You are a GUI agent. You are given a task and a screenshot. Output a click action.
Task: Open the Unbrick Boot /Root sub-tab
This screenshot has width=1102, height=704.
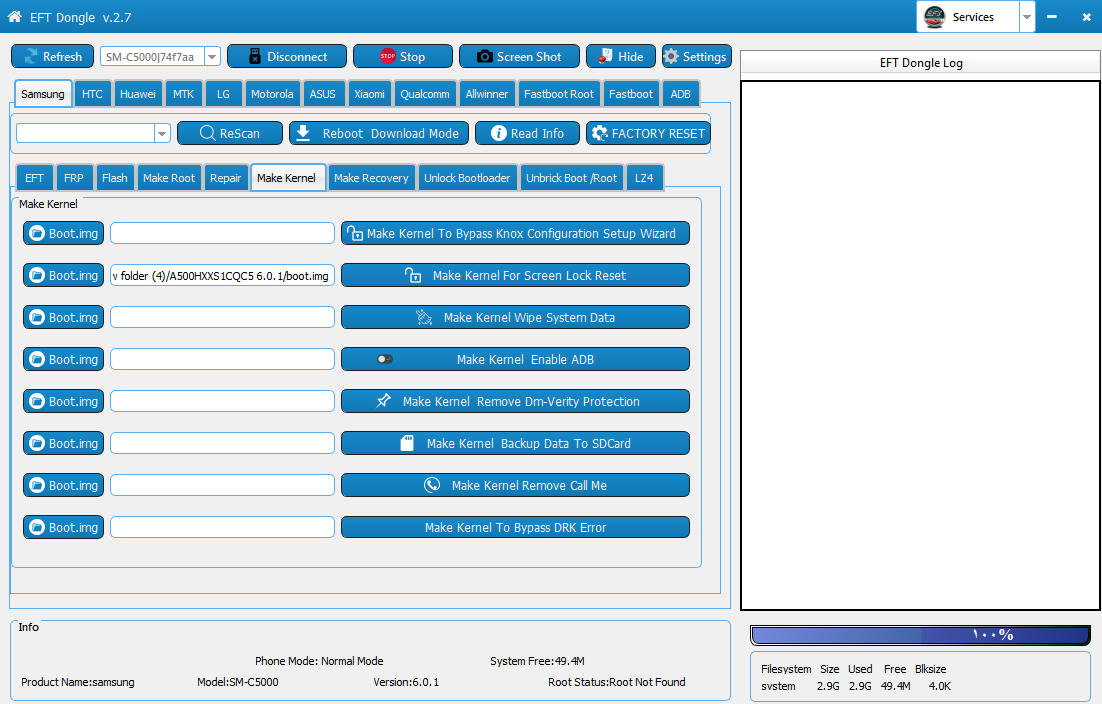[x=571, y=178]
